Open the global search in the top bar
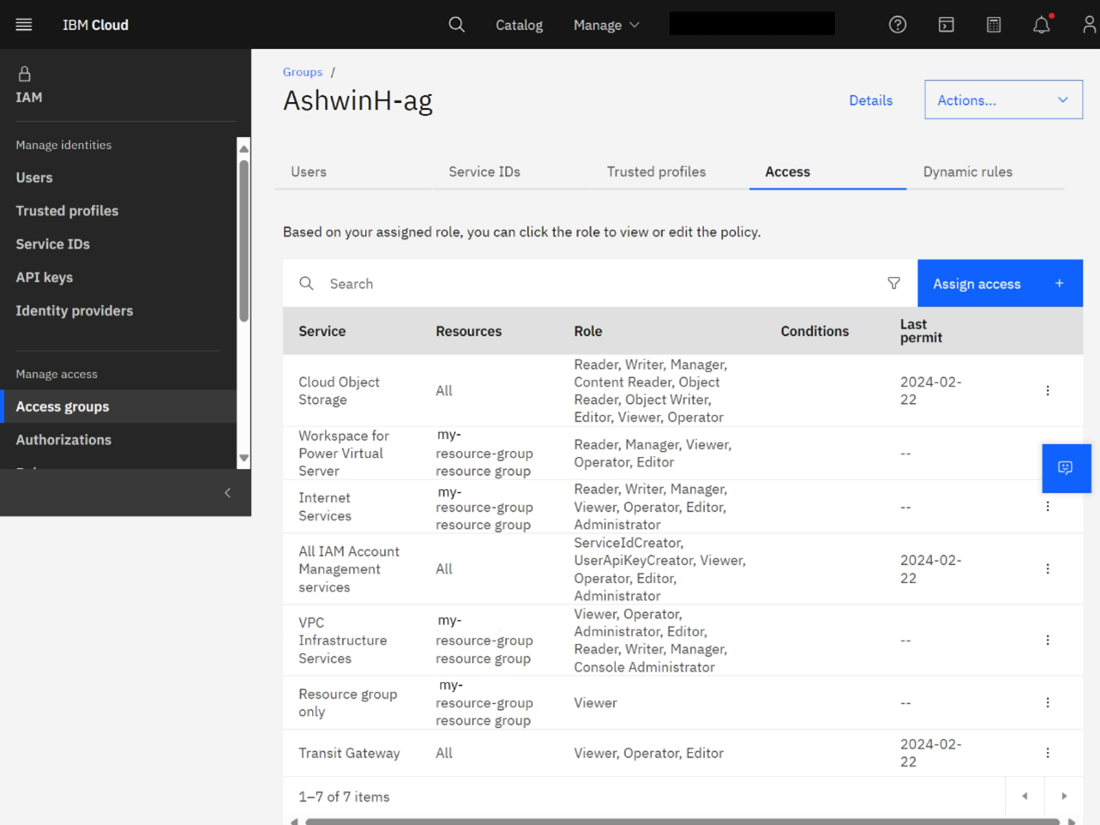Screen dimensions: 1100x825 (457, 24)
